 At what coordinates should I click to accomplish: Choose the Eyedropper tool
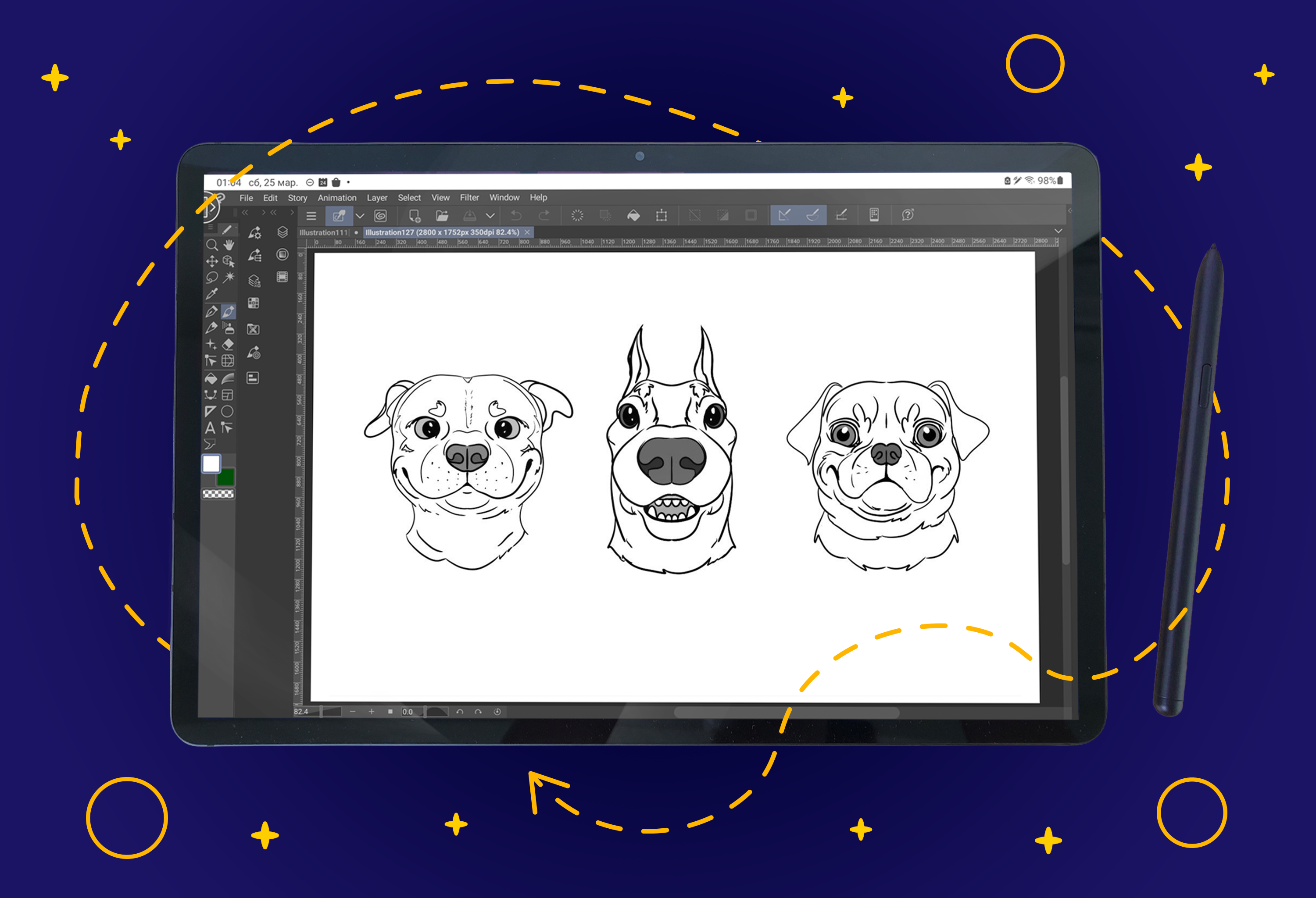(212, 294)
